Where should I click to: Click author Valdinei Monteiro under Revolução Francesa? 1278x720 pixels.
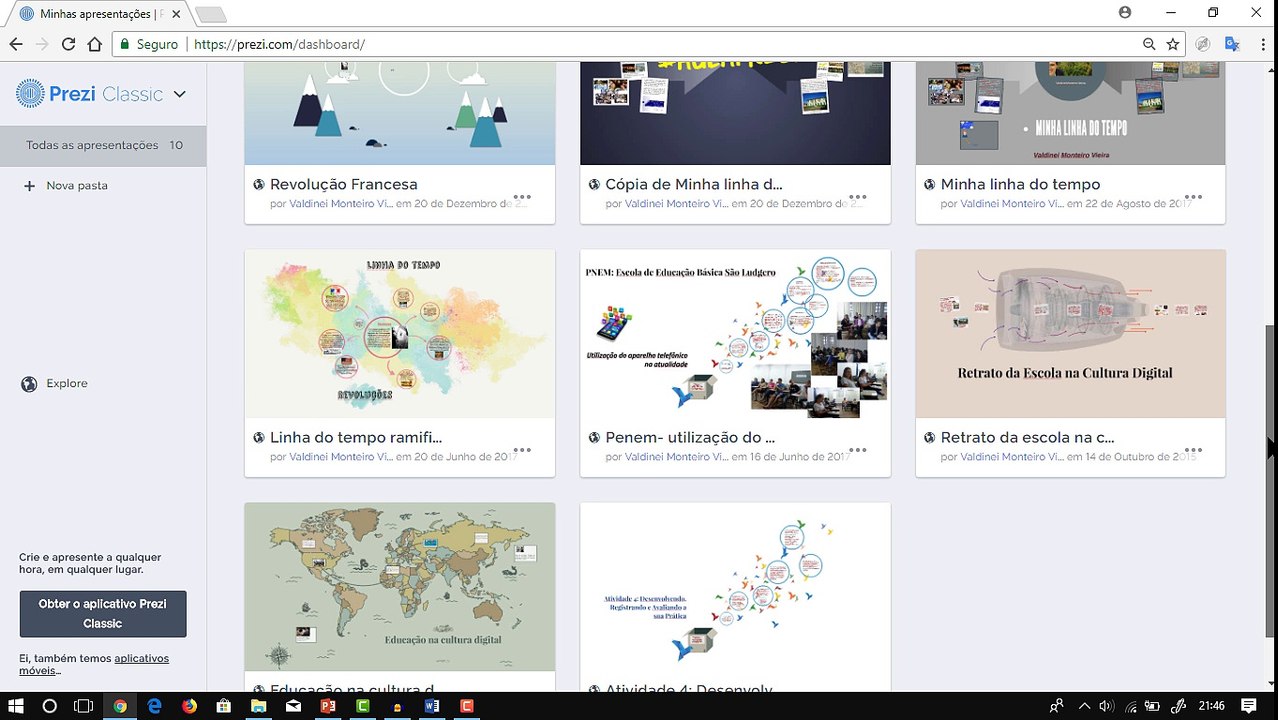point(340,204)
